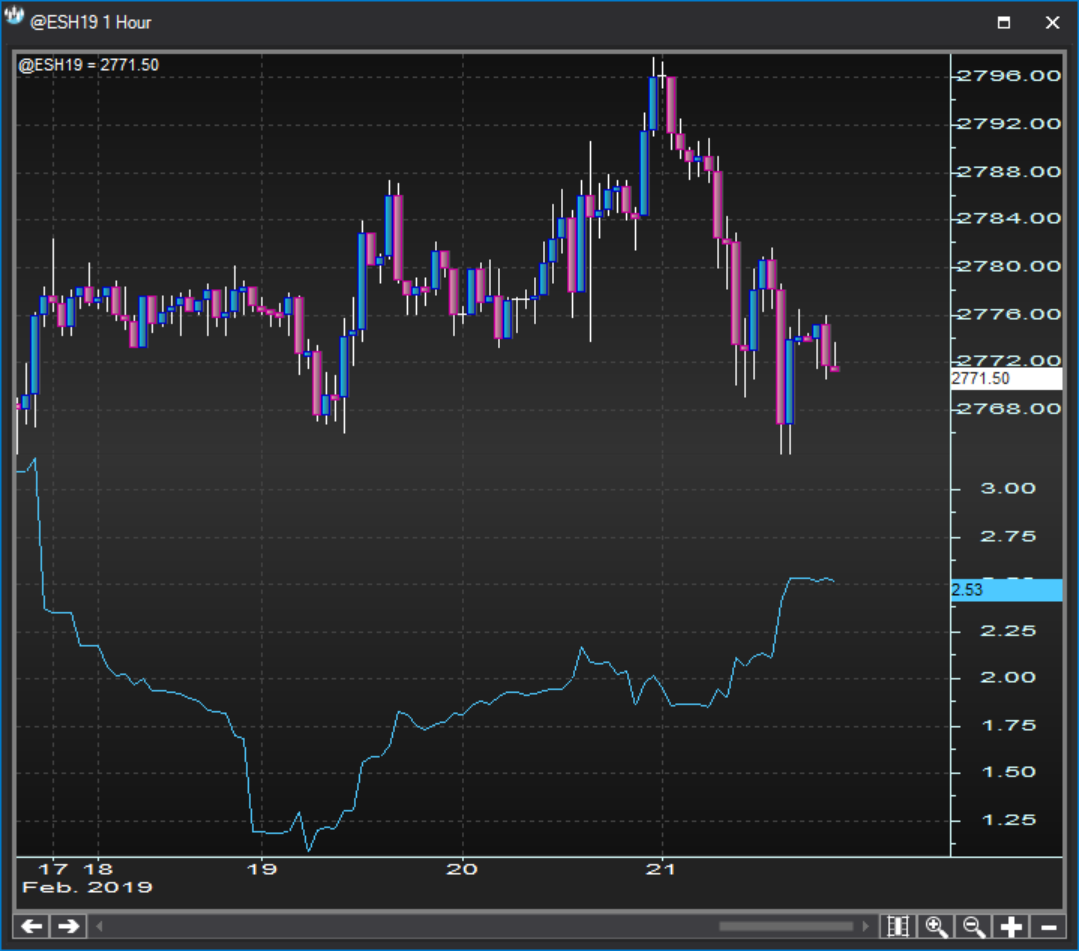Click the bar spacing icon in bottom toolbar

pos(899,926)
